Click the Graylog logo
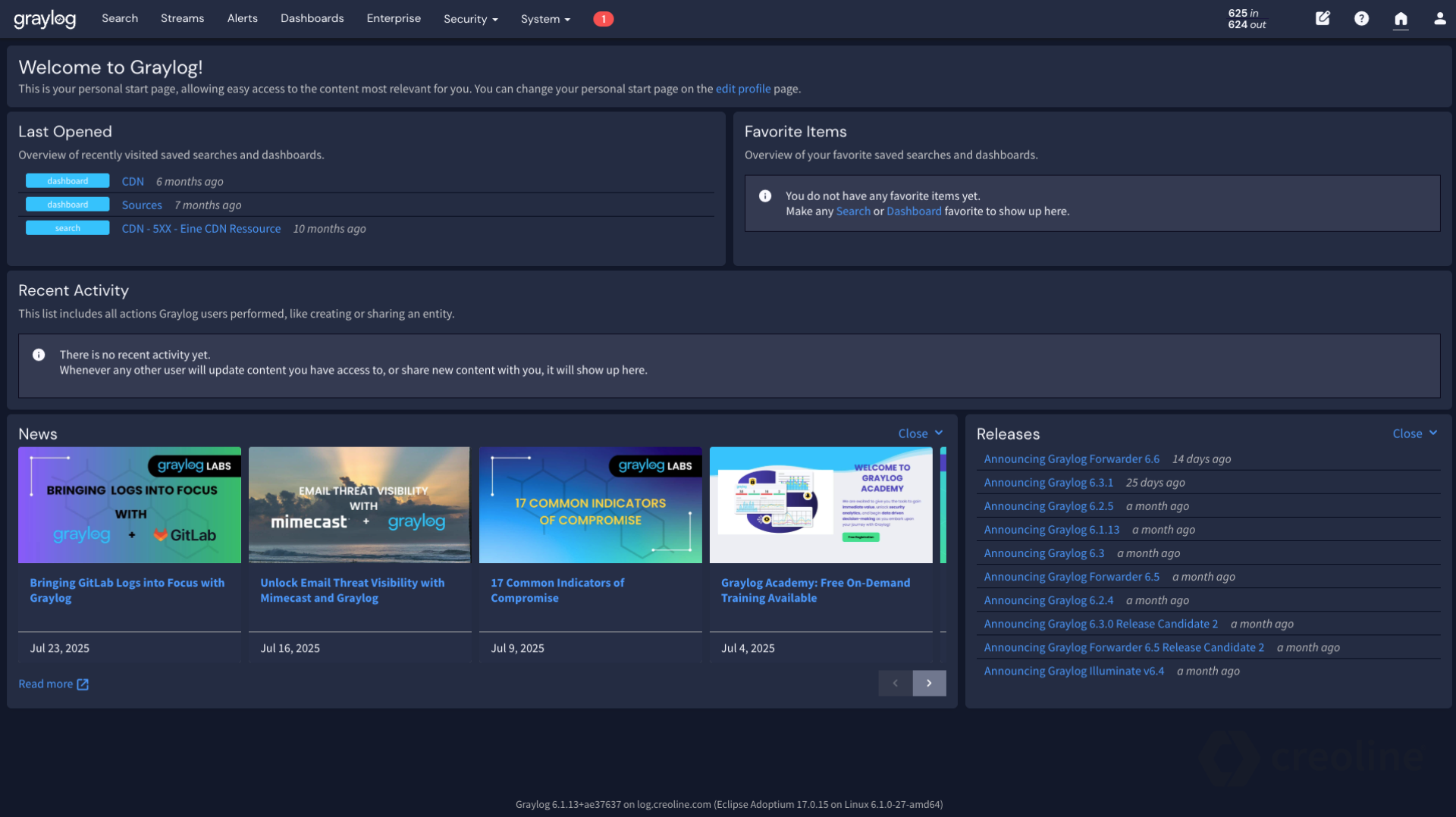This screenshot has width=1456, height=817. (x=45, y=19)
